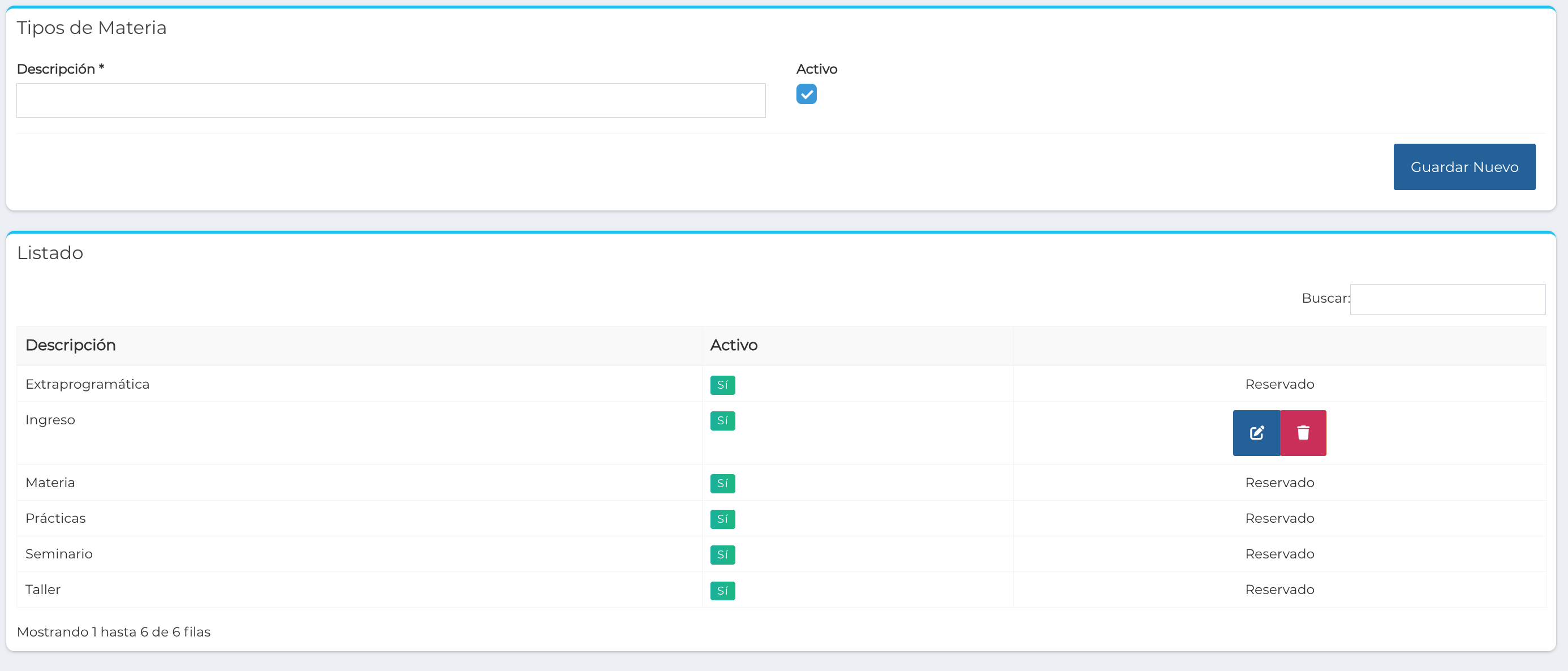Sort table by Activo column header

click(734, 345)
